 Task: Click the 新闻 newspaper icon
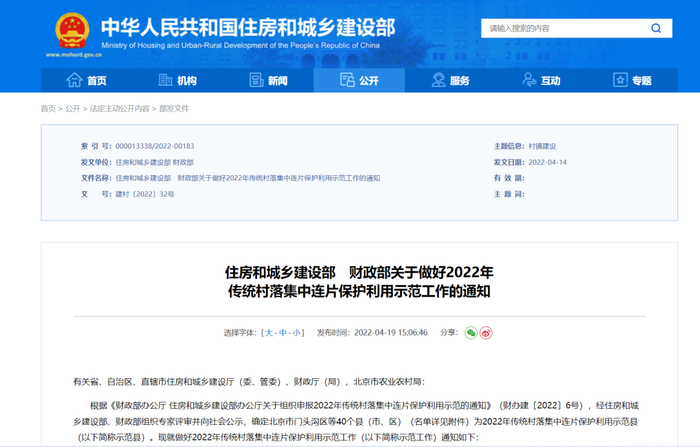[x=256, y=80]
